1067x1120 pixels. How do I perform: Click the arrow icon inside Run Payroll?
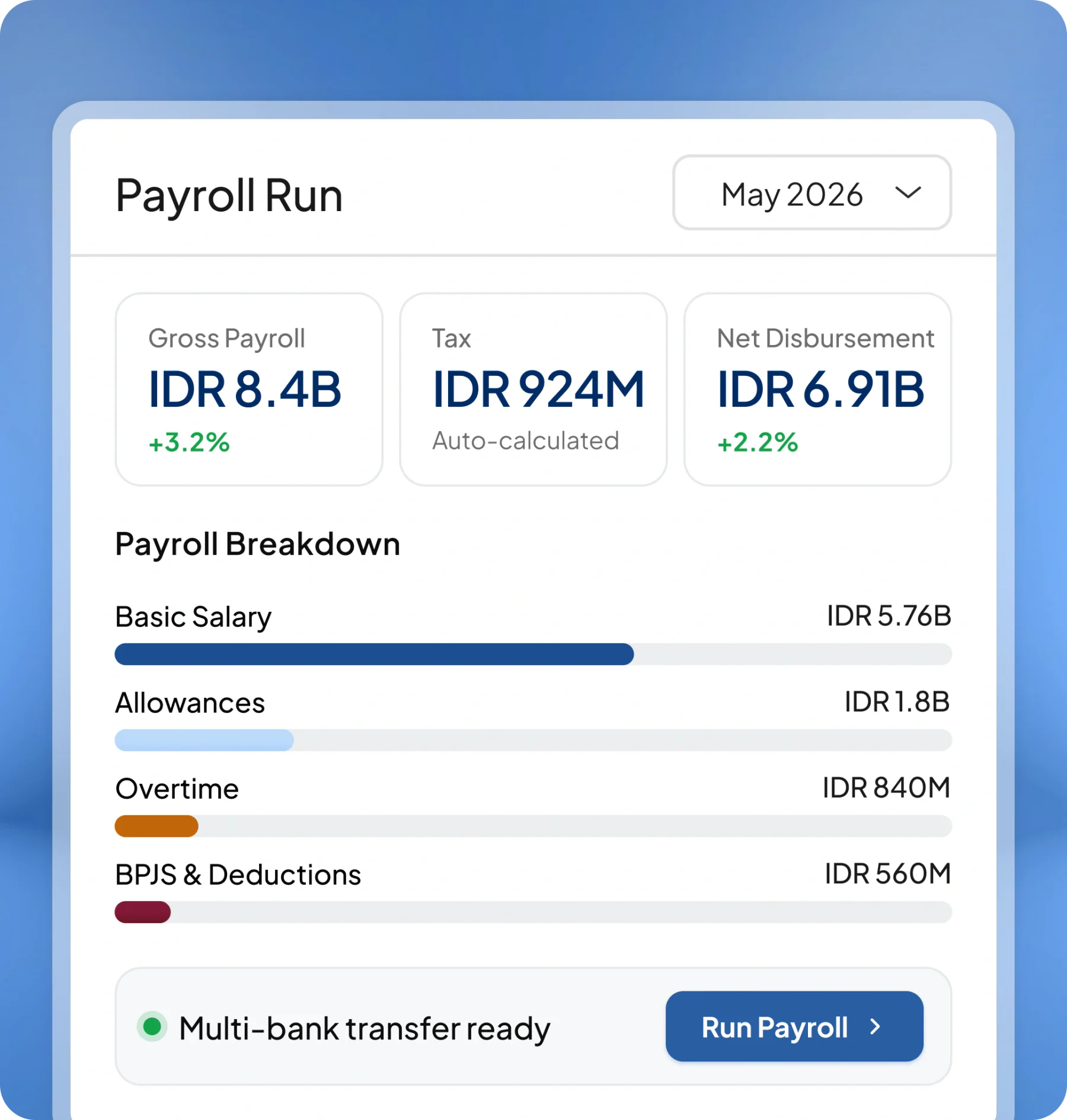(875, 1026)
